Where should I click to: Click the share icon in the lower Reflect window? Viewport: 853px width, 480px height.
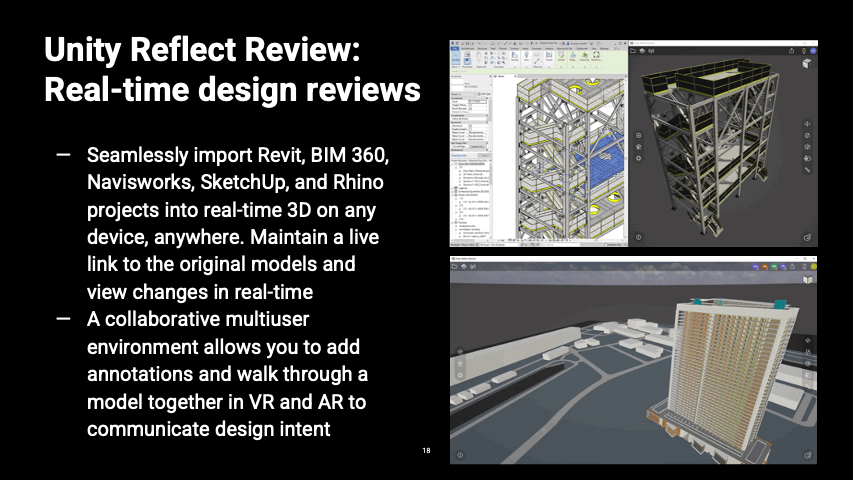[792, 266]
